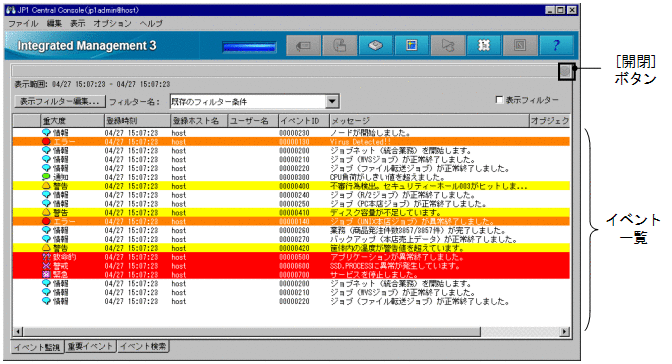The height and width of the screenshot is (364, 672).
Task: Enable the 表示フィルター checkbox
Action: click(x=499, y=99)
